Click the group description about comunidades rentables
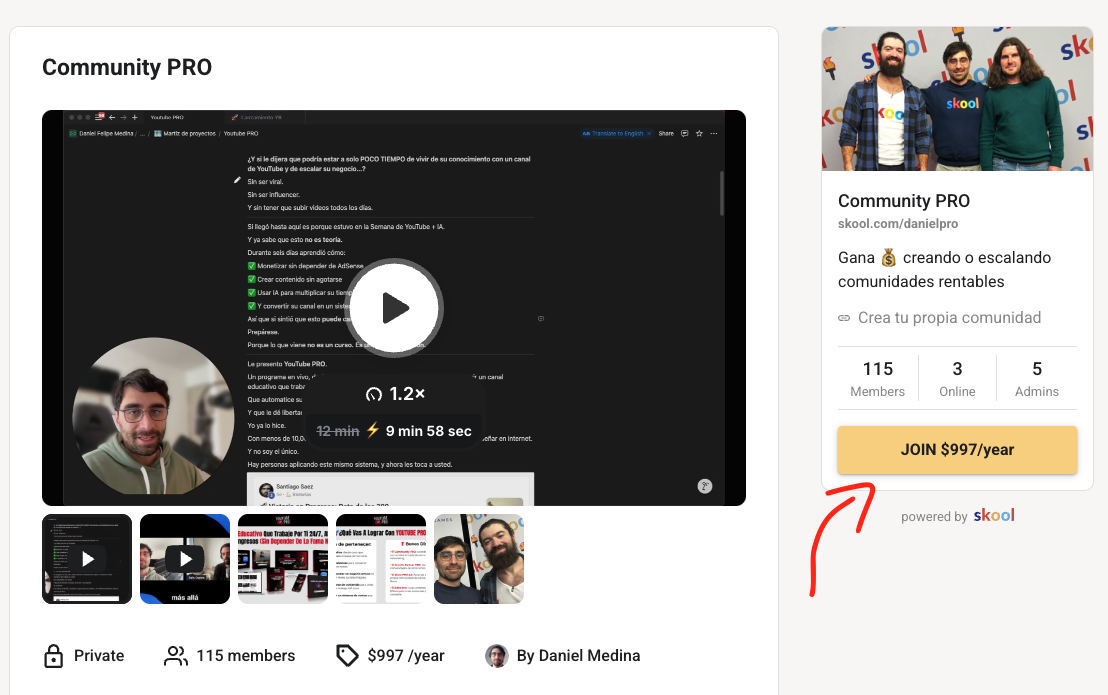This screenshot has height=695, width=1108. click(x=944, y=269)
